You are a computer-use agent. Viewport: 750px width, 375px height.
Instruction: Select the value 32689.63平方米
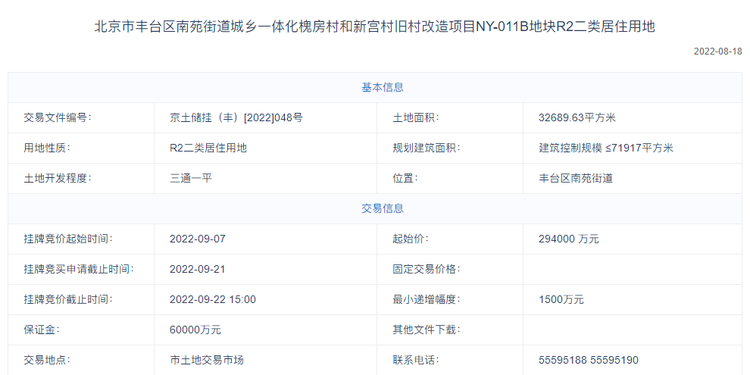(577, 118)
